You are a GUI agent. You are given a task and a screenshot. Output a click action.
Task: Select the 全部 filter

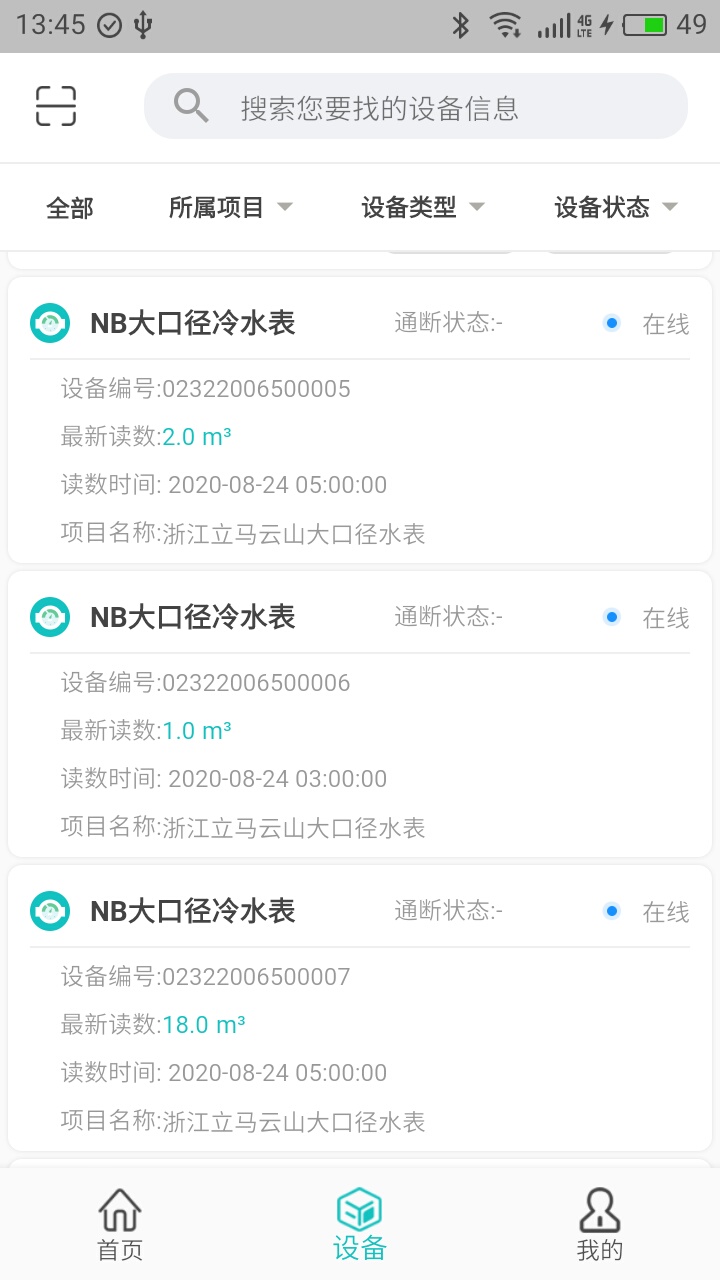(70, 208)
